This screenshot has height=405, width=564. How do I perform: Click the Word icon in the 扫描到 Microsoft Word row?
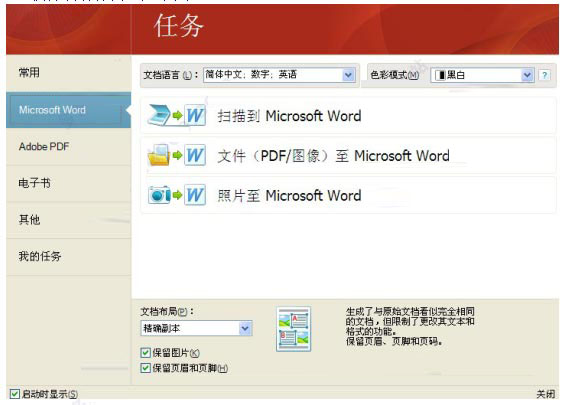coord(195,115)
